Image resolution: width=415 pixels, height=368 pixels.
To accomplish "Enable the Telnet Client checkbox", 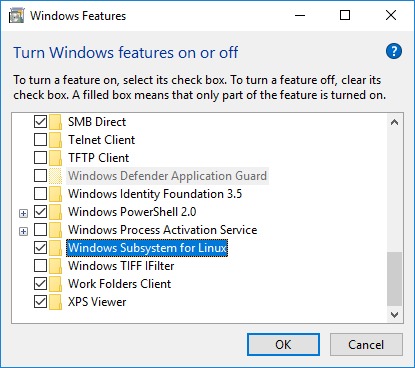I will tap(40, 140).
